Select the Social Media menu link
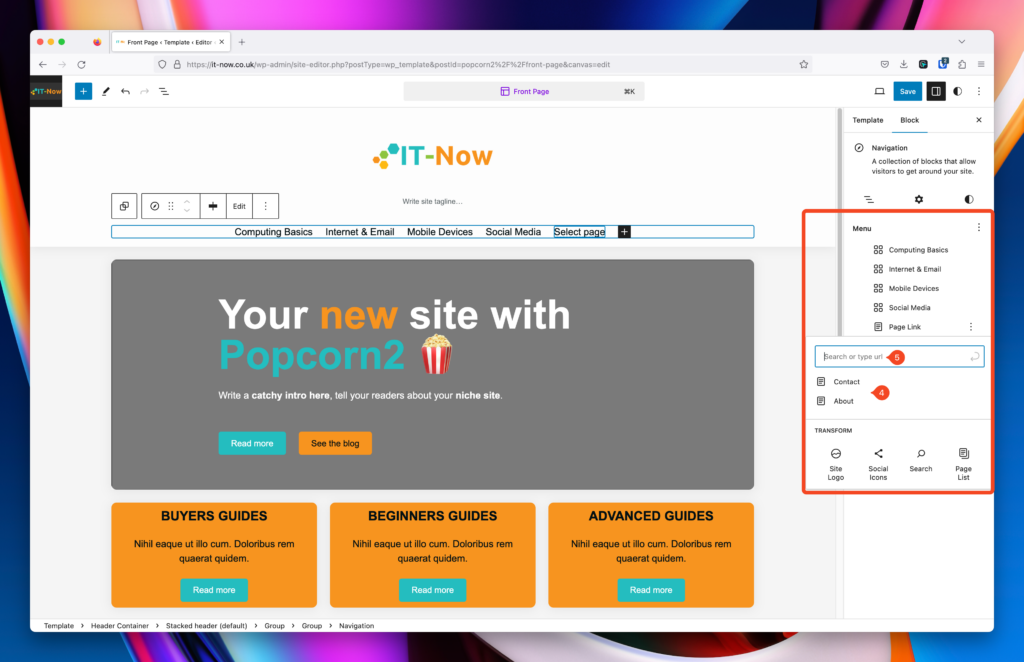 [513, 232]
